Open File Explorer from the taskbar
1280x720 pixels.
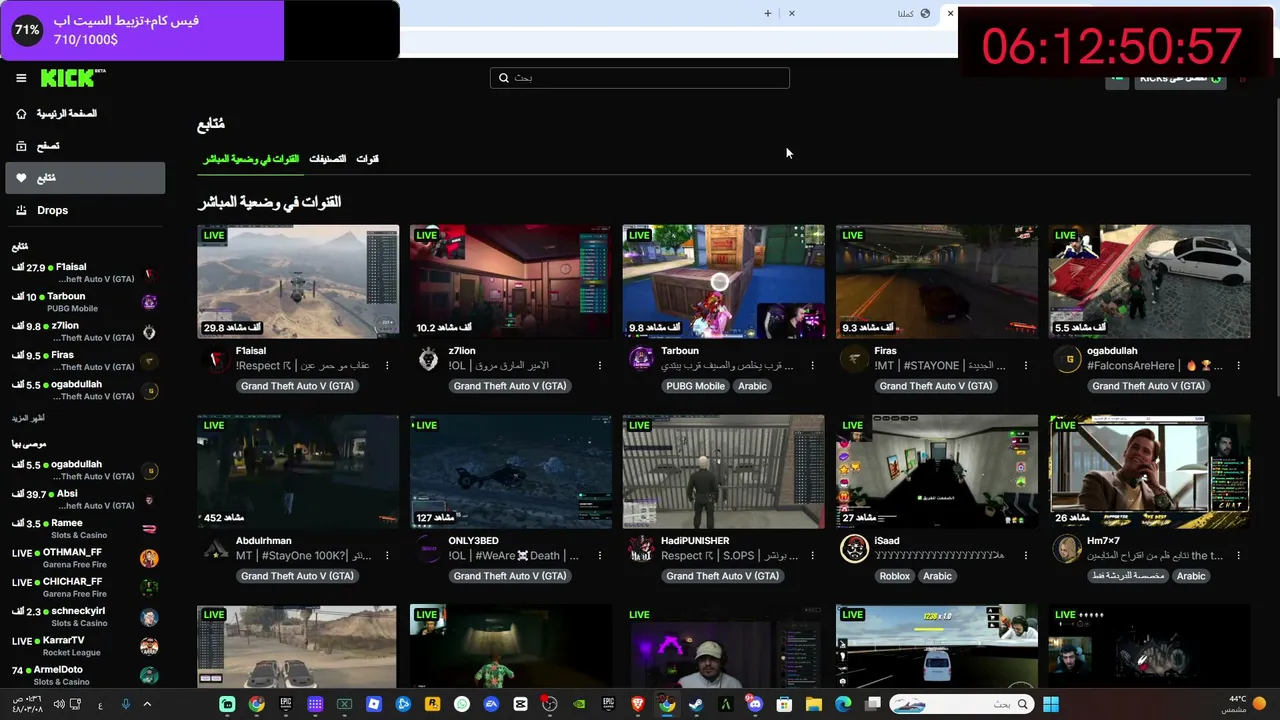tap(813, 704)
